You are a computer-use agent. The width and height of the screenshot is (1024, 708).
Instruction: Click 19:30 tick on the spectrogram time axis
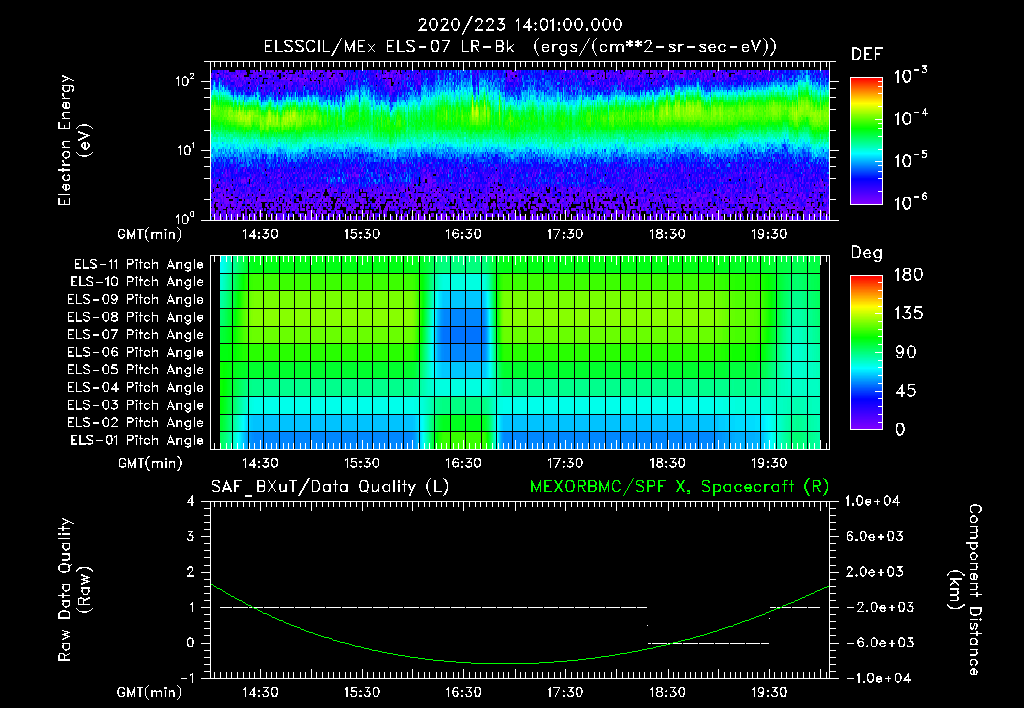point(769,234)
